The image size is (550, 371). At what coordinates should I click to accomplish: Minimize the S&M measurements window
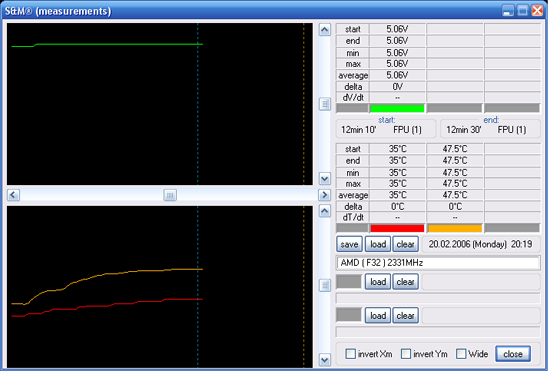pyautogui.click(x=508, y=11)
